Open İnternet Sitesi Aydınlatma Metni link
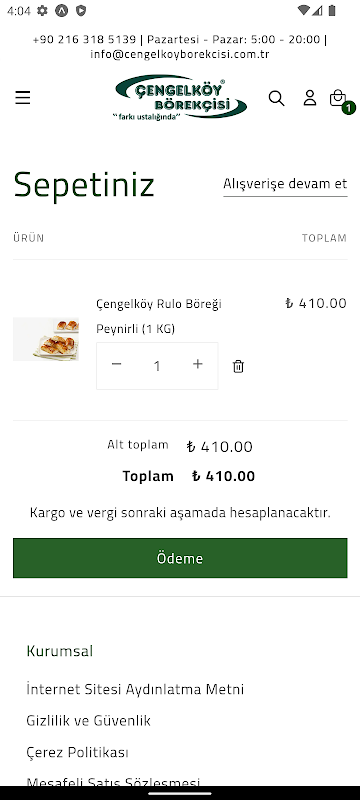Image resolution: width=360 pixels, height=800 pixels. (135, 689)
